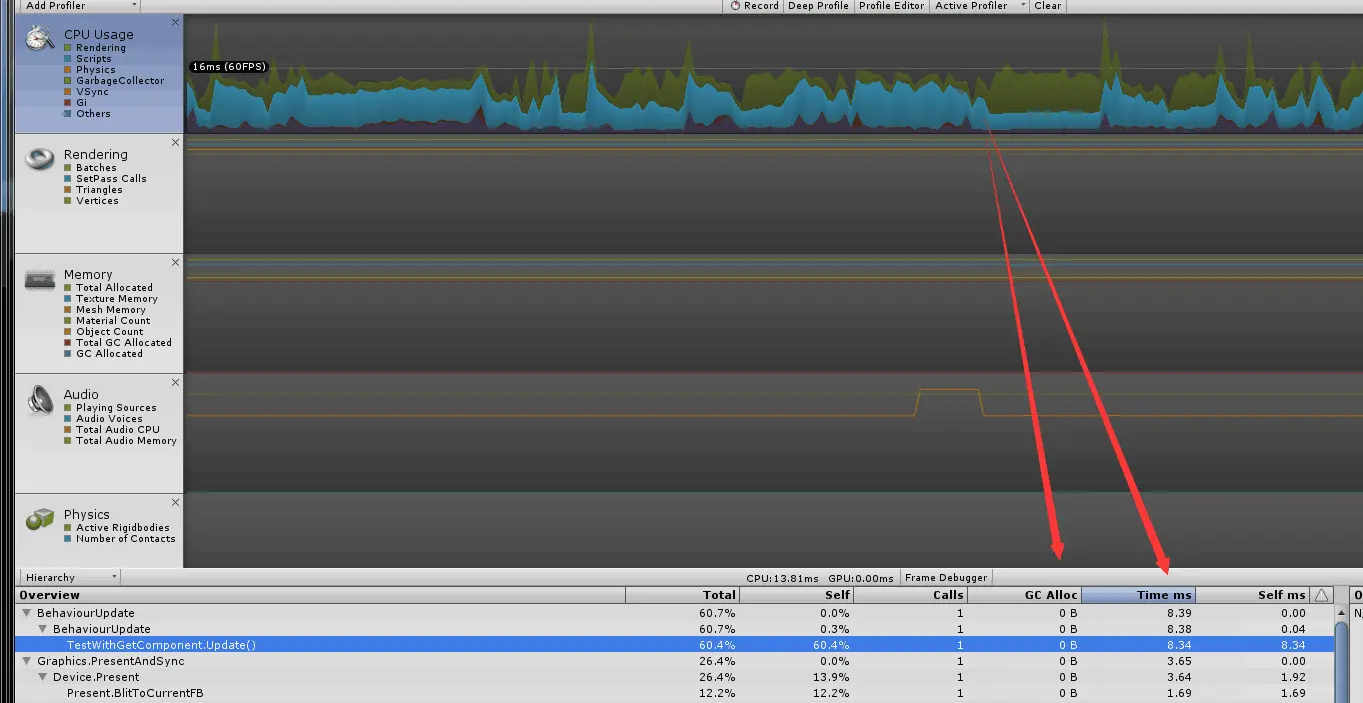Viewport: 1363px width, 703px height.
Task: Toggle the VSync series swatch
Action: coord(68,92)
